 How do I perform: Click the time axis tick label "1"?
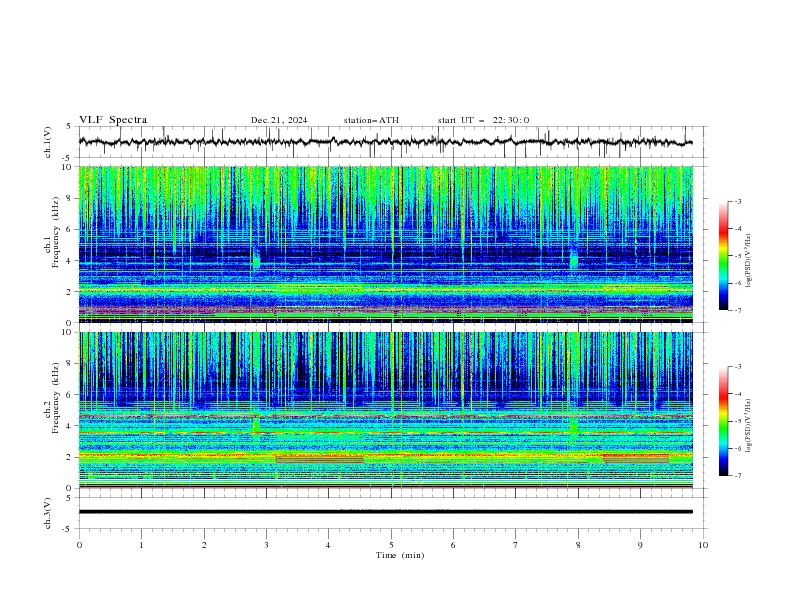click(x=141, y=545)
